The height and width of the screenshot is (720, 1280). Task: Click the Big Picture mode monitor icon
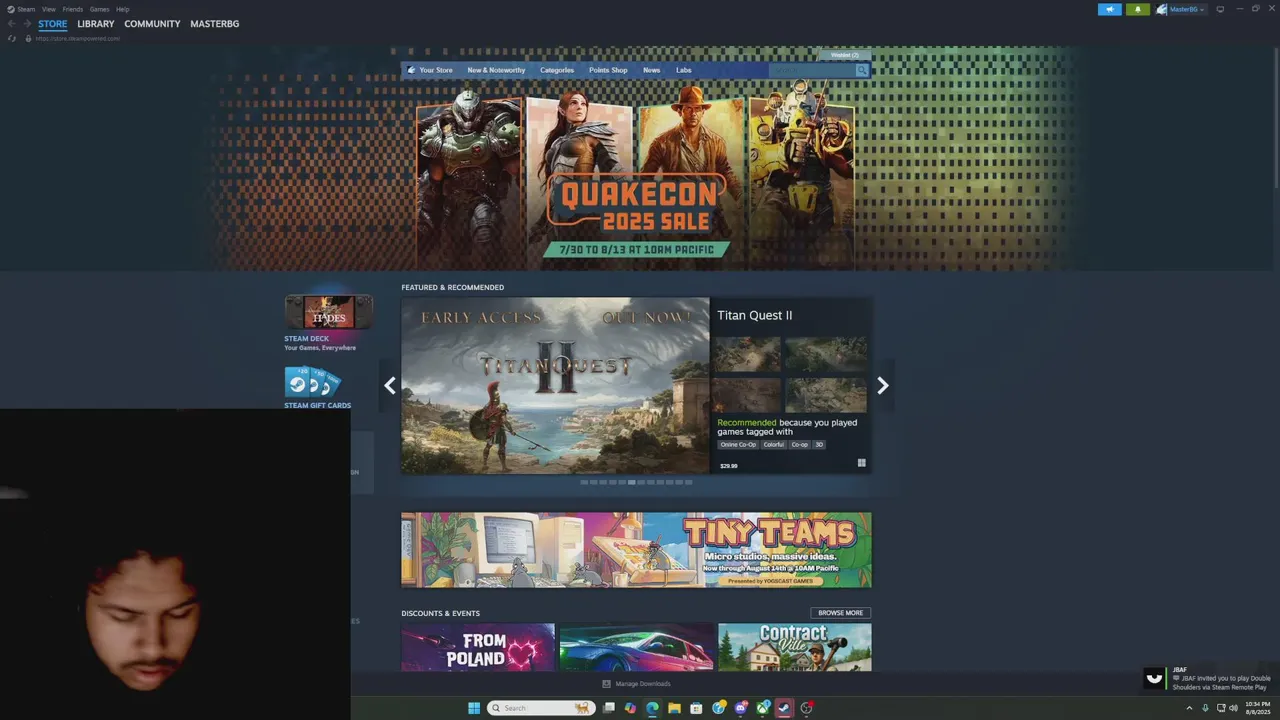(1220, 9)
